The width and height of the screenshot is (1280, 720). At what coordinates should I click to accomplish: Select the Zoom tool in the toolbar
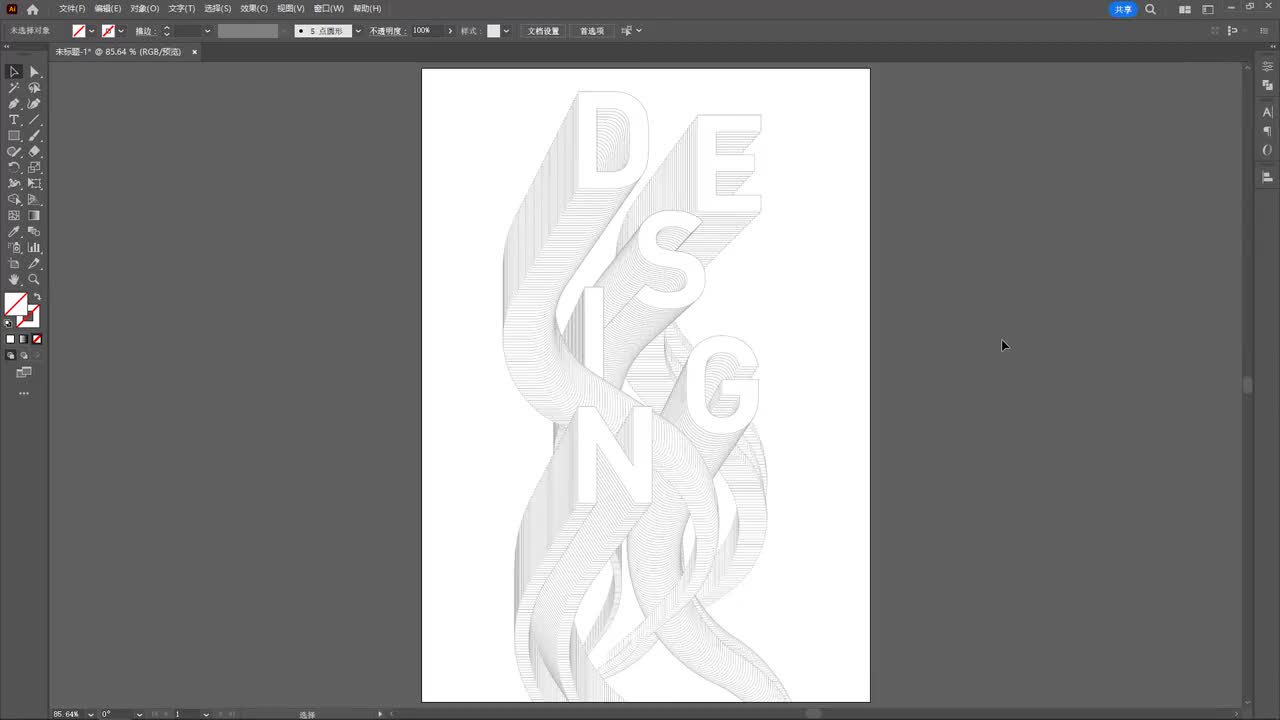tap(34, 280)
